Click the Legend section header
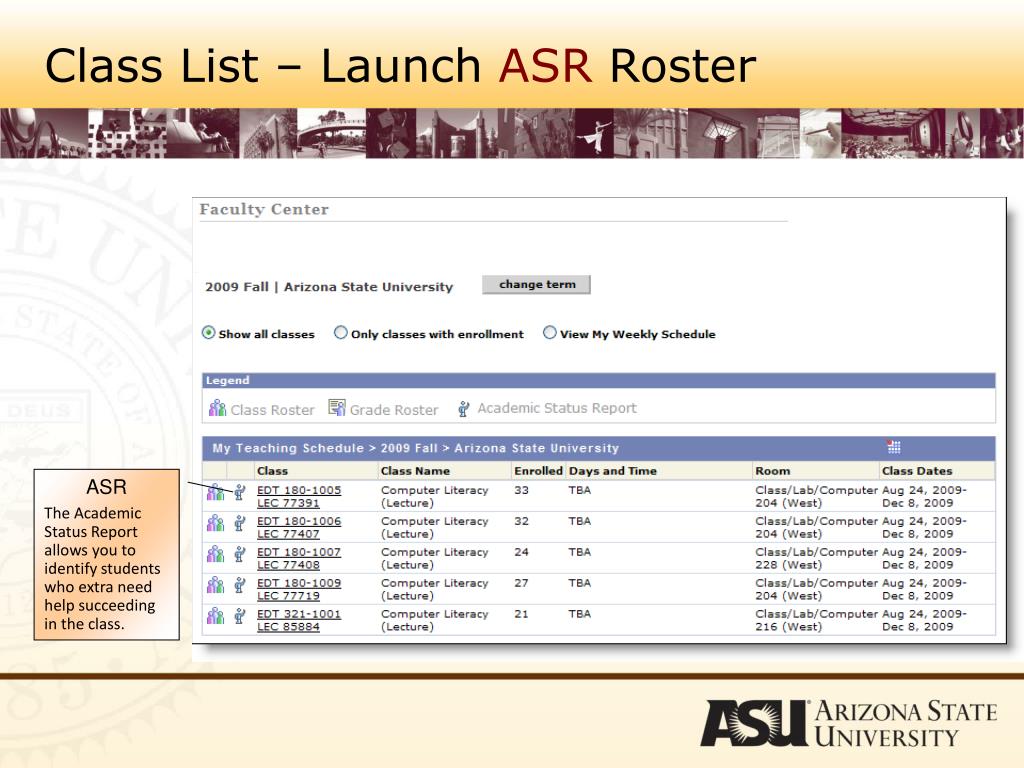The image size is (1024, 768). [x=599, y=381]
